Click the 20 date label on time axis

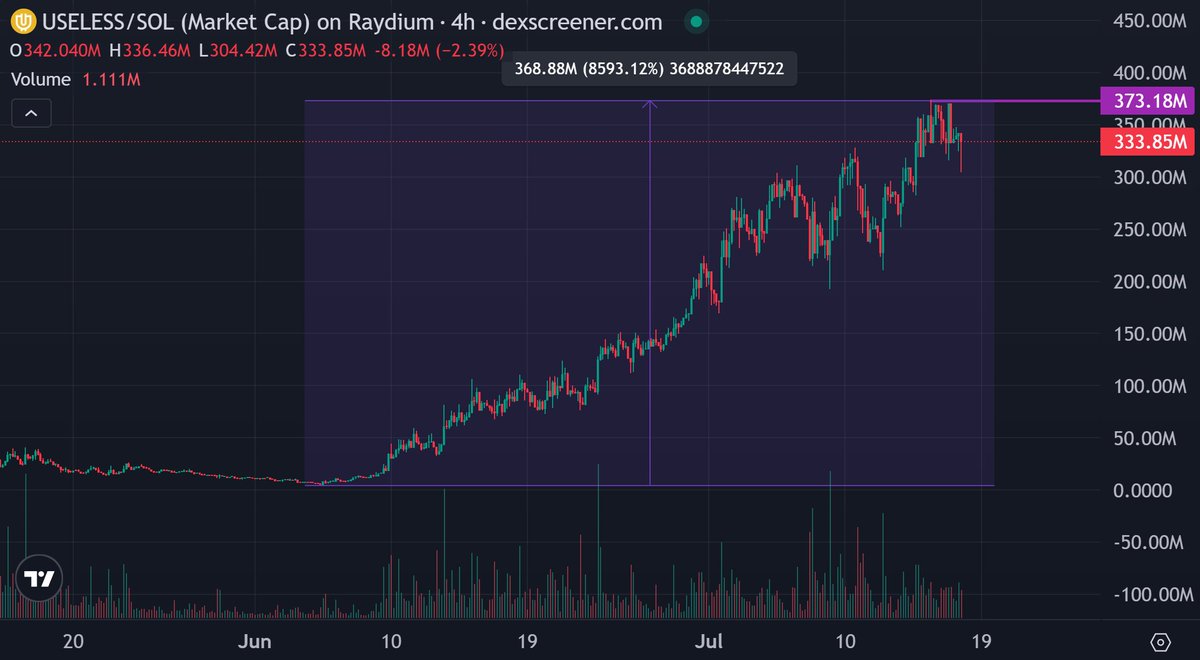coord(72,640)
